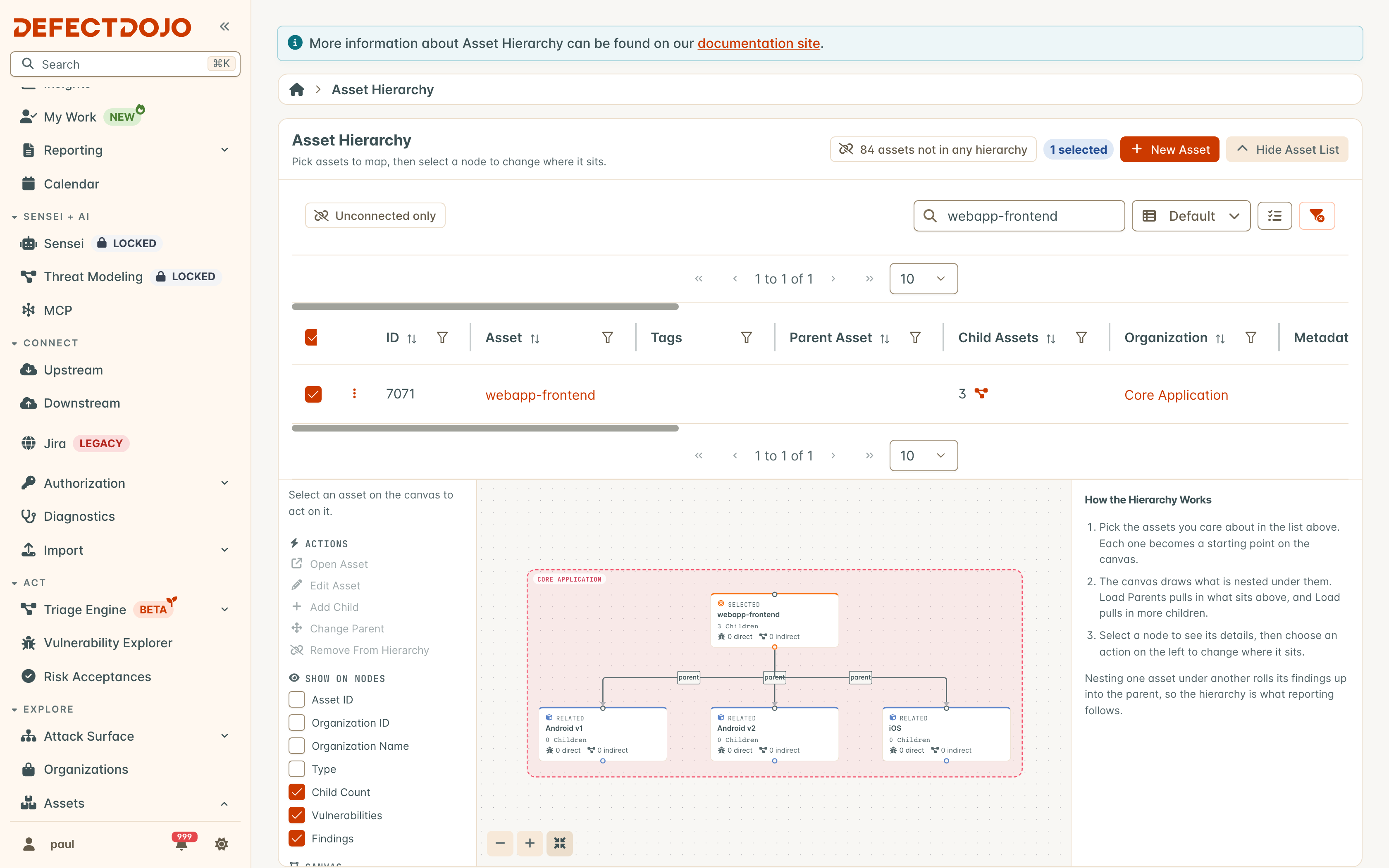Image resolution: width=1389 pixels, height=868 pixels.
Task: Open Vulnerability Explorer in sidebar
Action: (108, 643)
